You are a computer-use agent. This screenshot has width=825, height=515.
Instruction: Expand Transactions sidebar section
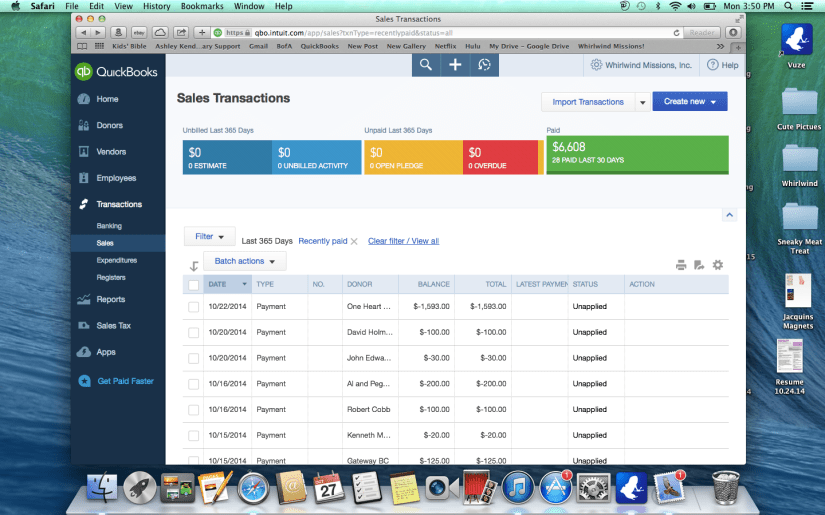click(x=118, y=204)
